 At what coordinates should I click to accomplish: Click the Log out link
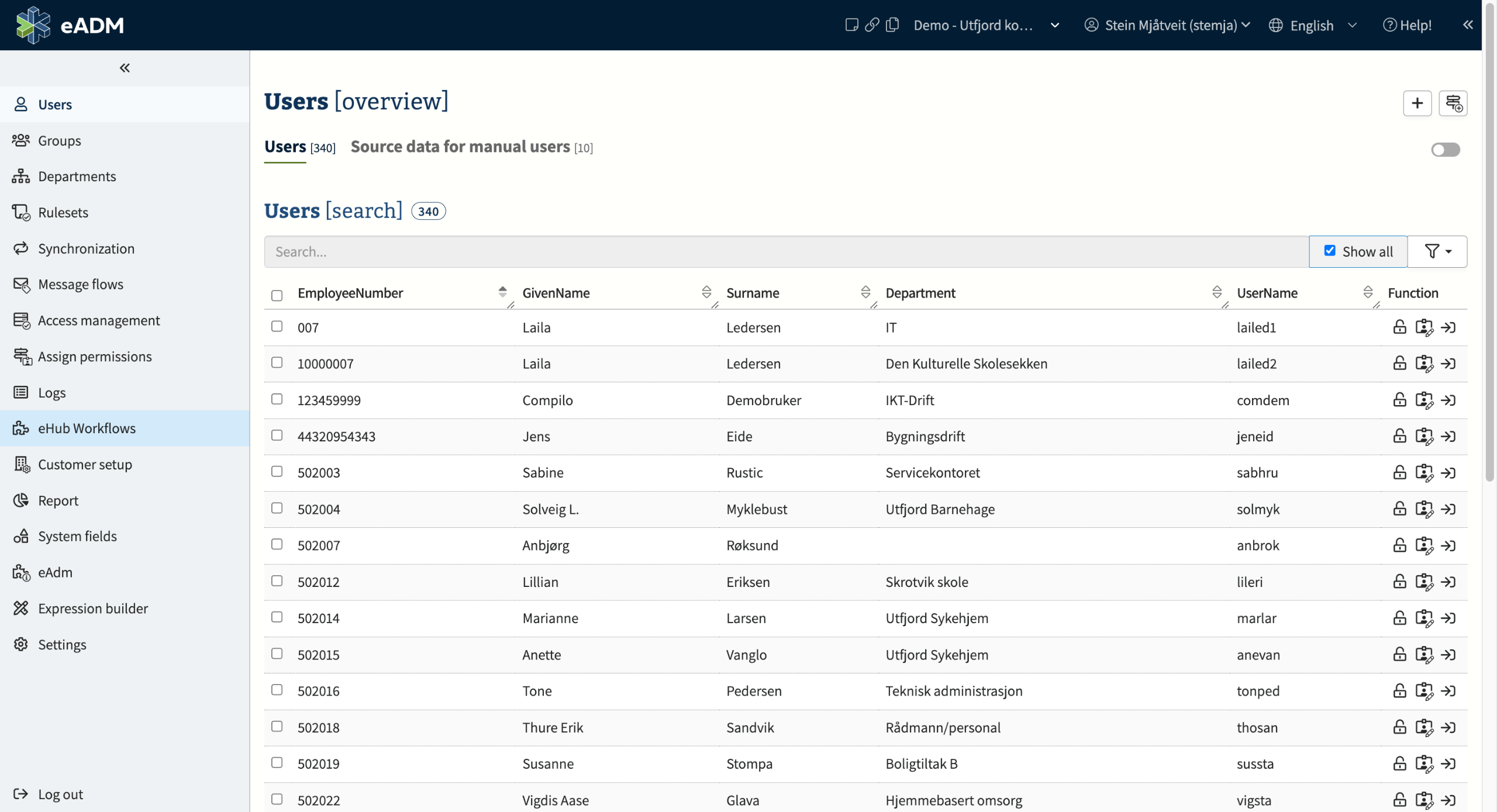pyautogui.click(x=60, y=794)
